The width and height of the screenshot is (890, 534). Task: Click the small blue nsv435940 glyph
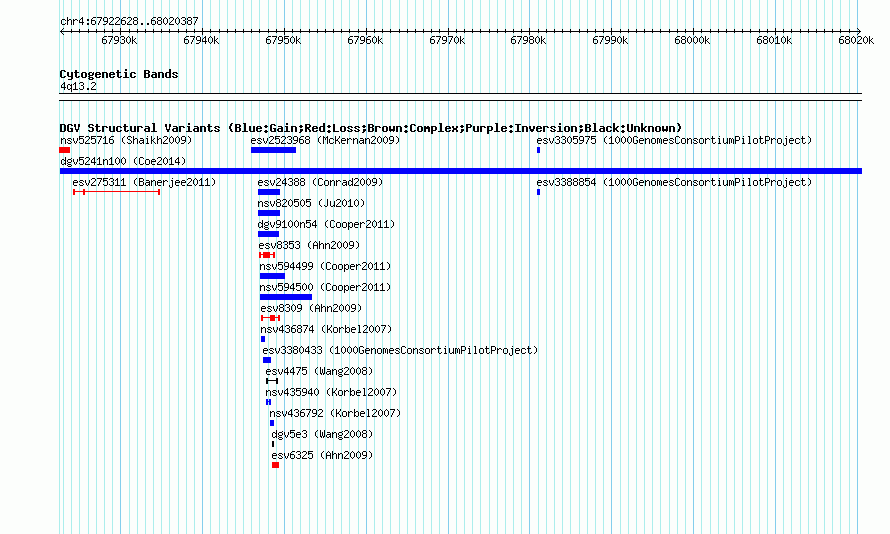(268, 402)
